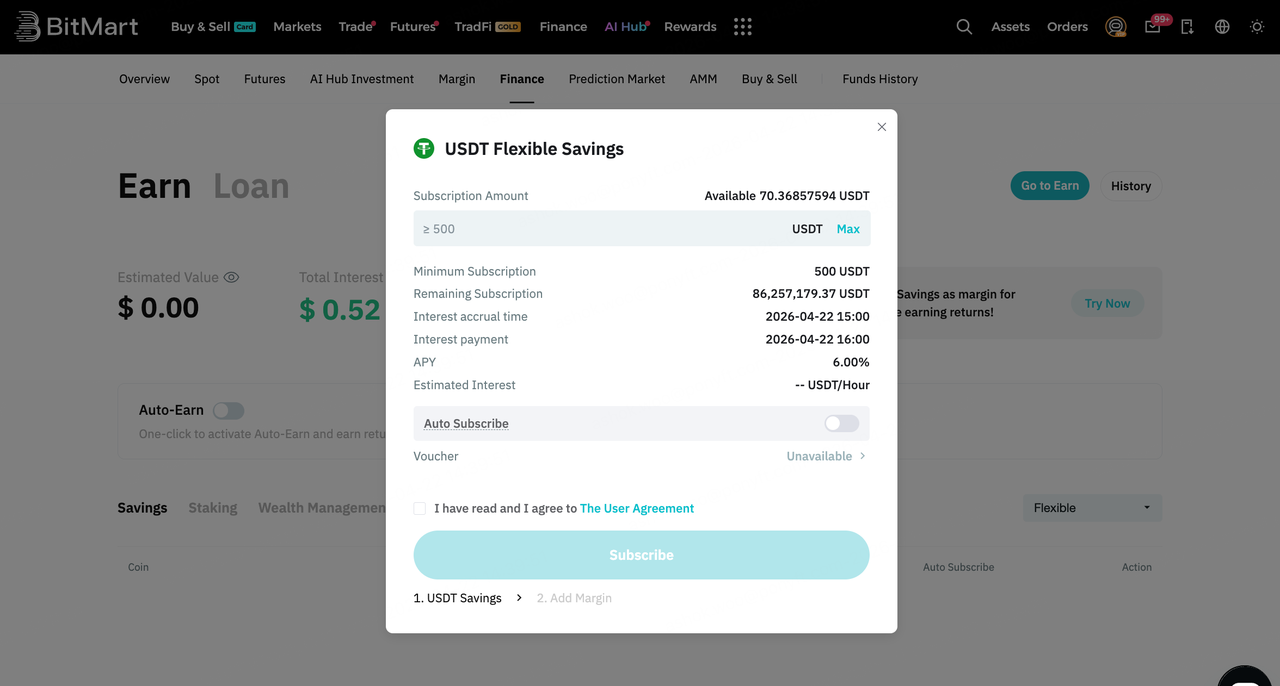
Task: Switch to the Overview tab
Action: 144,79
